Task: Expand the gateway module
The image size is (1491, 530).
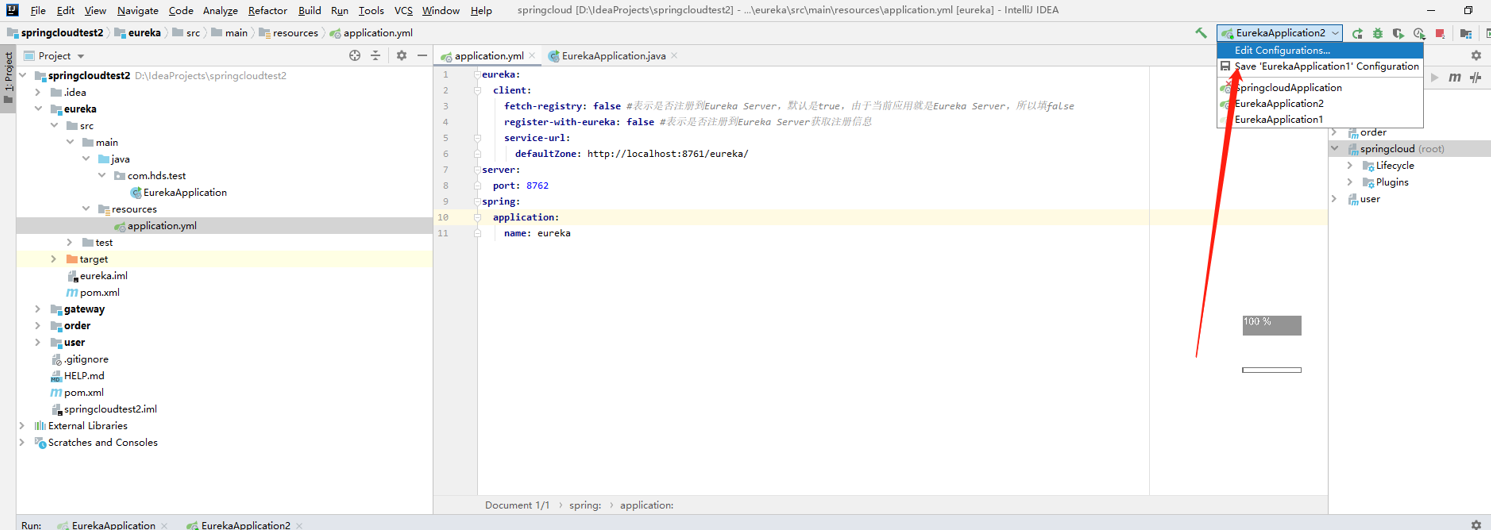Action: 38,309
